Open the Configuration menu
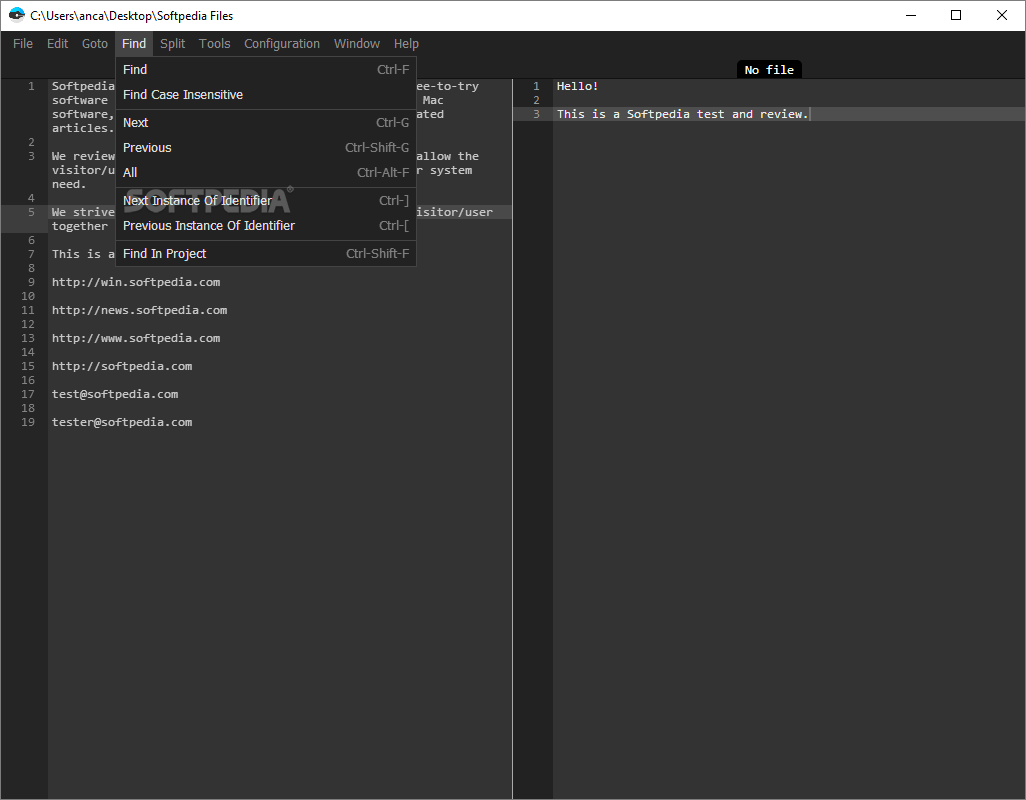1026x800 pixels. coord(282,44)
